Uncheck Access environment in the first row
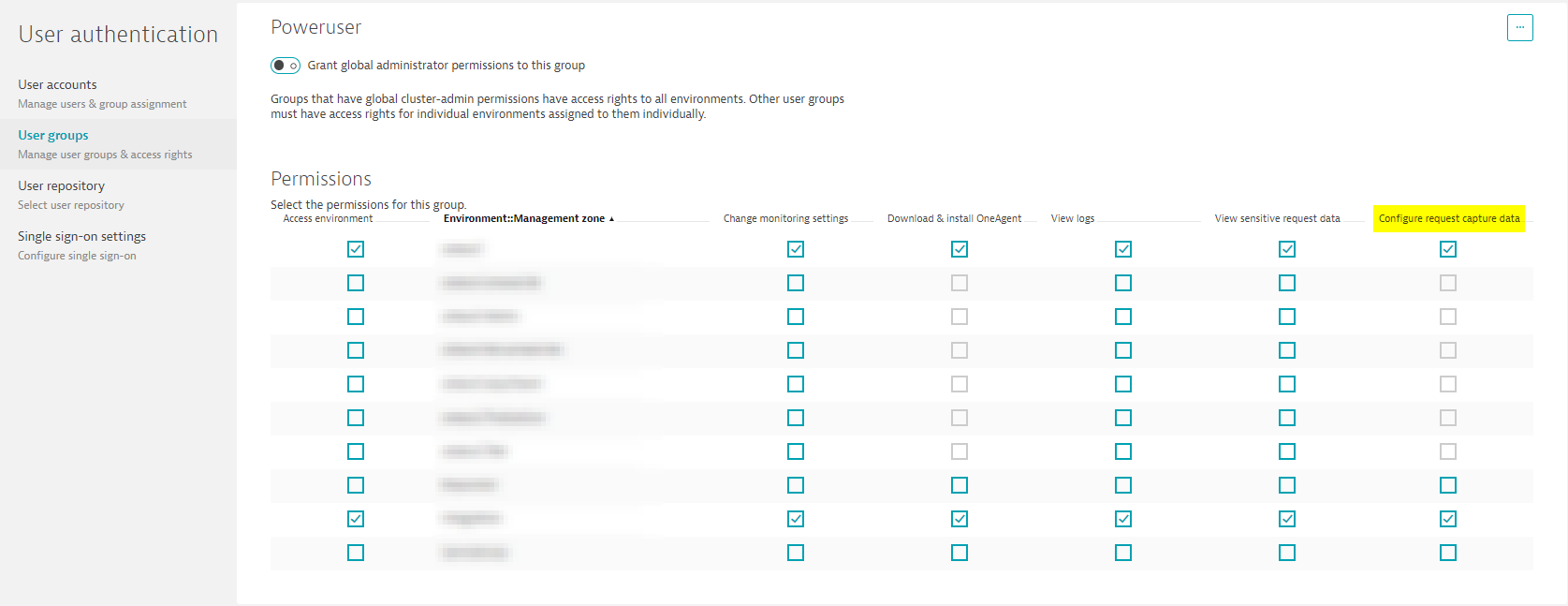1568x606 pixels. pos(356,249)
